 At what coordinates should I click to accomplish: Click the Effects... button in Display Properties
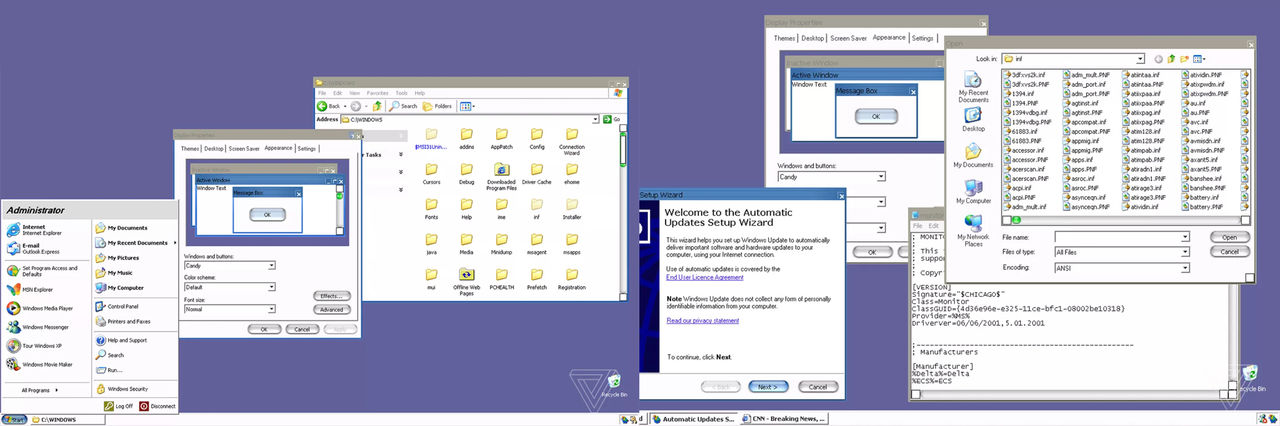tap(331, 296)
